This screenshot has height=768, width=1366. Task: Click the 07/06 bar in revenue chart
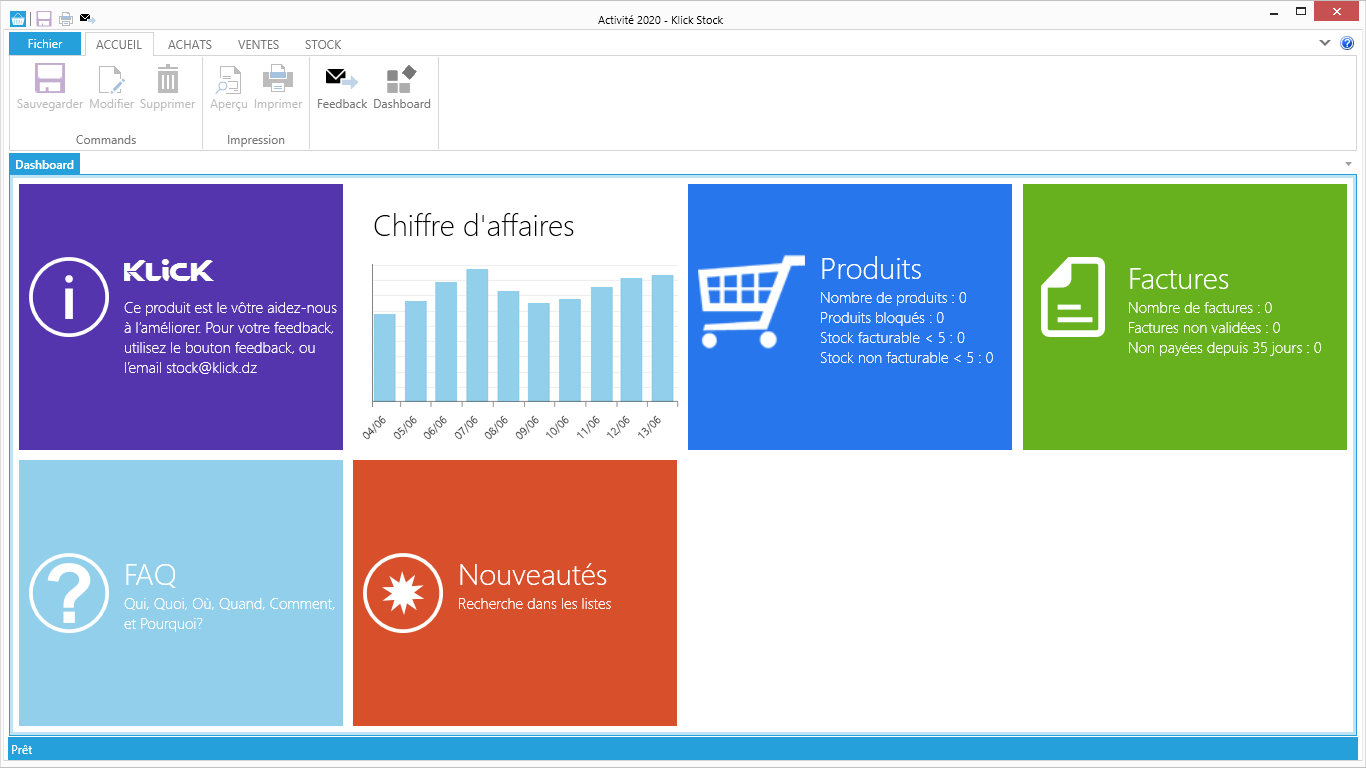point(477,335)
